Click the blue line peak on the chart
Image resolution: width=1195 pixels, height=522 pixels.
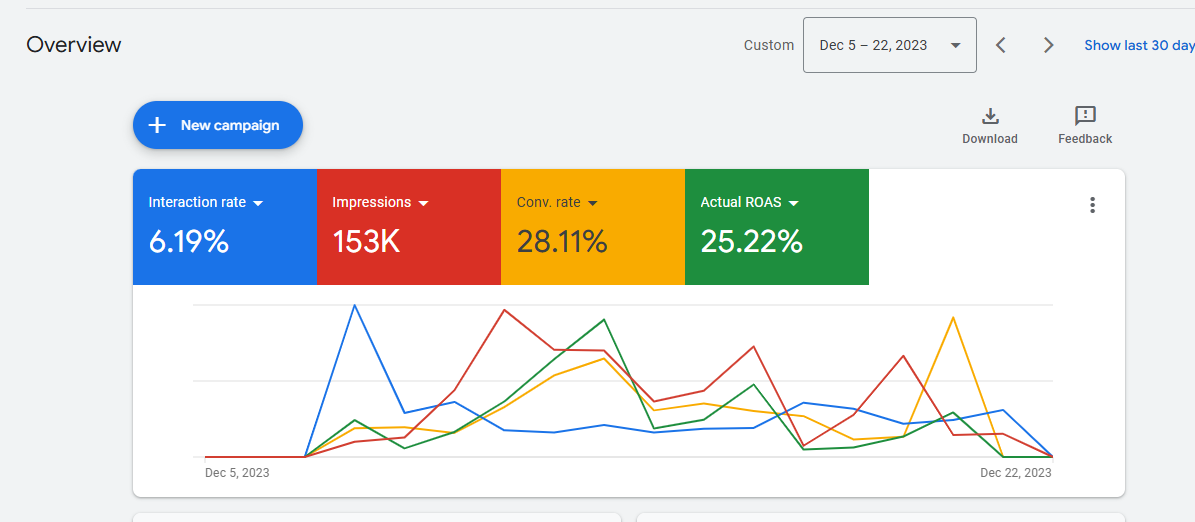coord(355,305)
